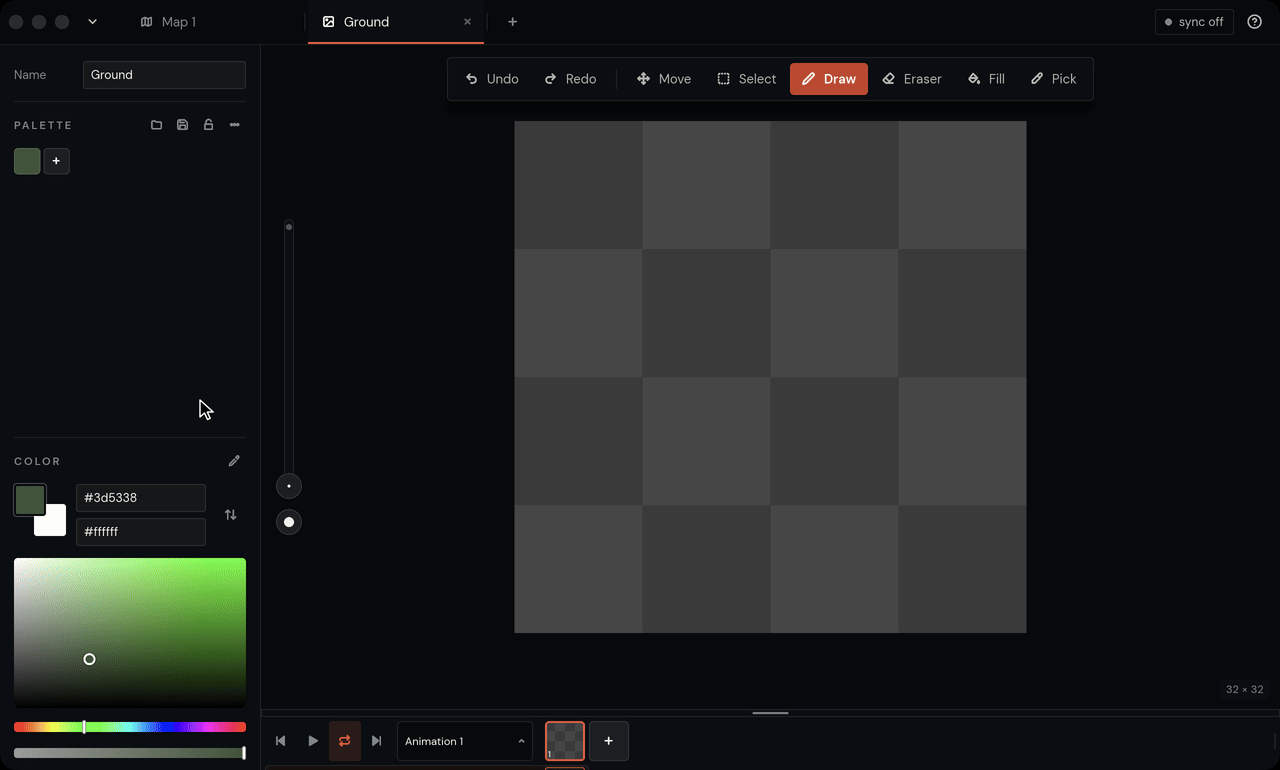
Task: Play the animation
Action: [313, 741]
